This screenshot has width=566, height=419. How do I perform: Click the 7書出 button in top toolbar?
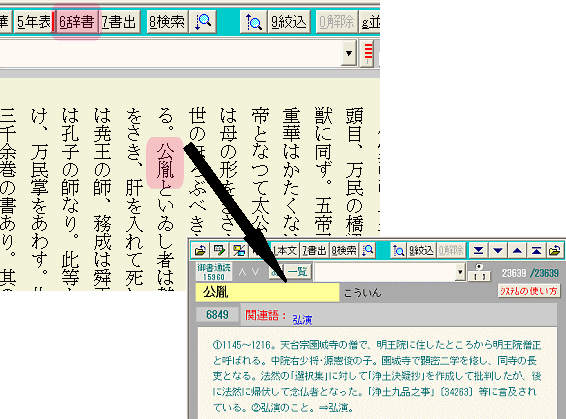coord(119,22)
